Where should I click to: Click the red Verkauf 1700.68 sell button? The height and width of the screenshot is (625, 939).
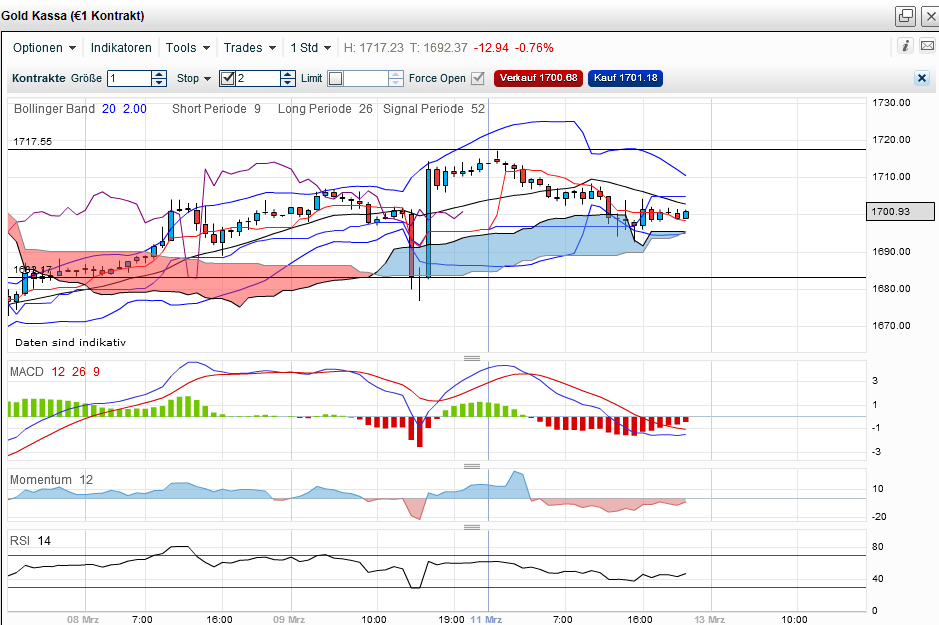[x=538, y=77]
